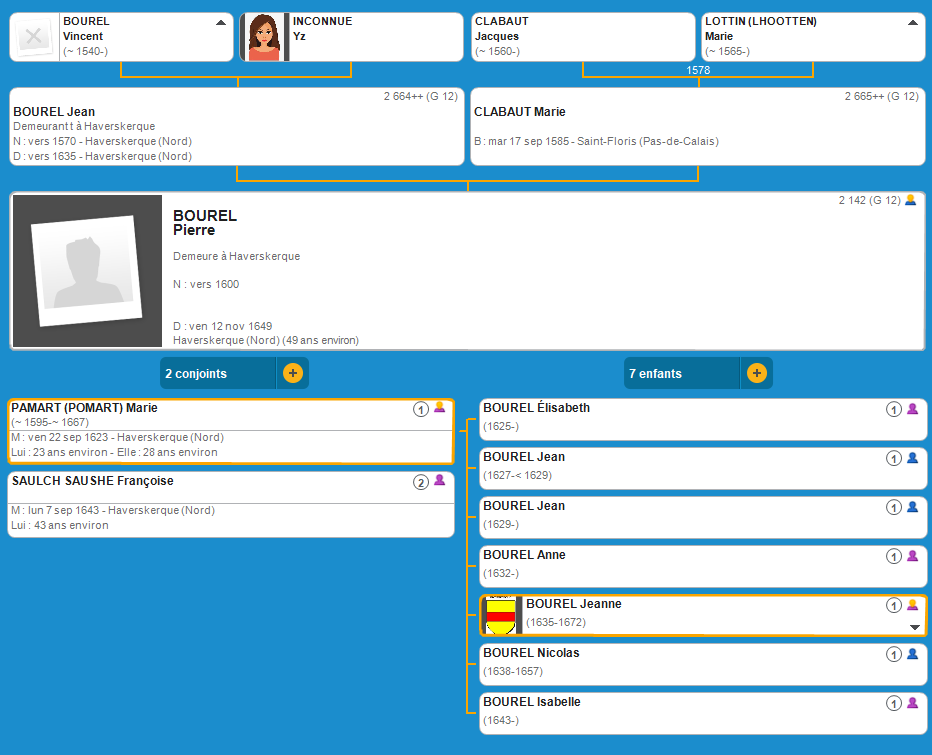Click the person icon on Bourel Élisabeth's row

pyautogui.click(x=911, y=409)
